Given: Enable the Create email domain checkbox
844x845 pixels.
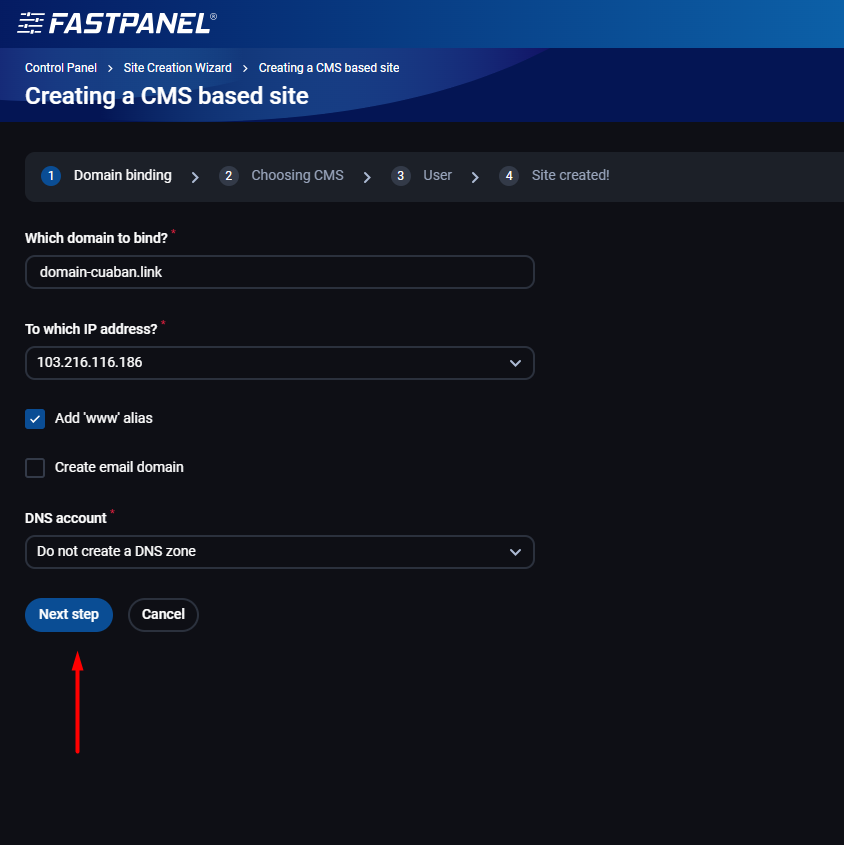Looking at the screenshot, I should 35,468.
